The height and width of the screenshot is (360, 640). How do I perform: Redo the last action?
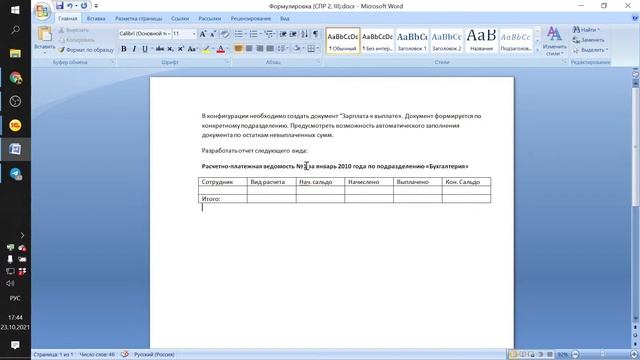click(84, 6)
